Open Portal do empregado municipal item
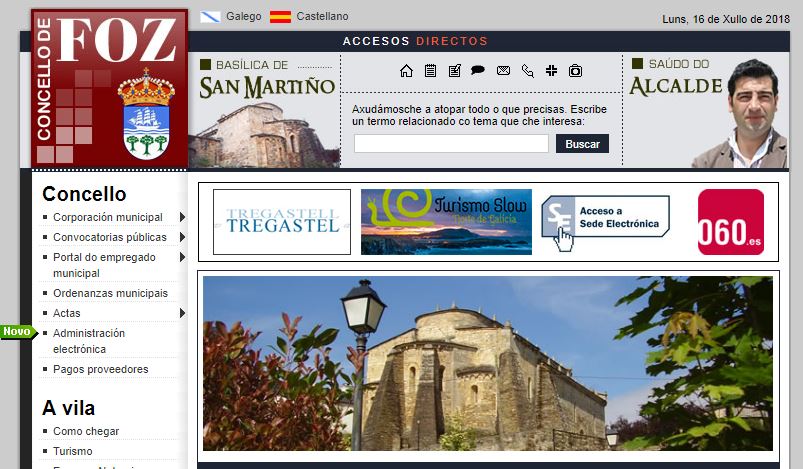 click(104, 265)
